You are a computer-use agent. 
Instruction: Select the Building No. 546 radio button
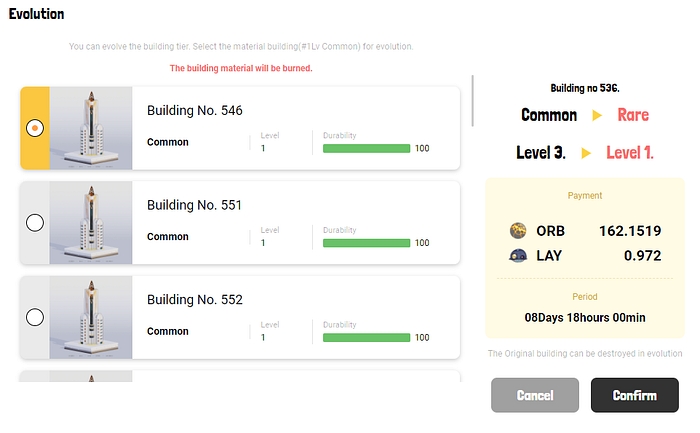35,127
